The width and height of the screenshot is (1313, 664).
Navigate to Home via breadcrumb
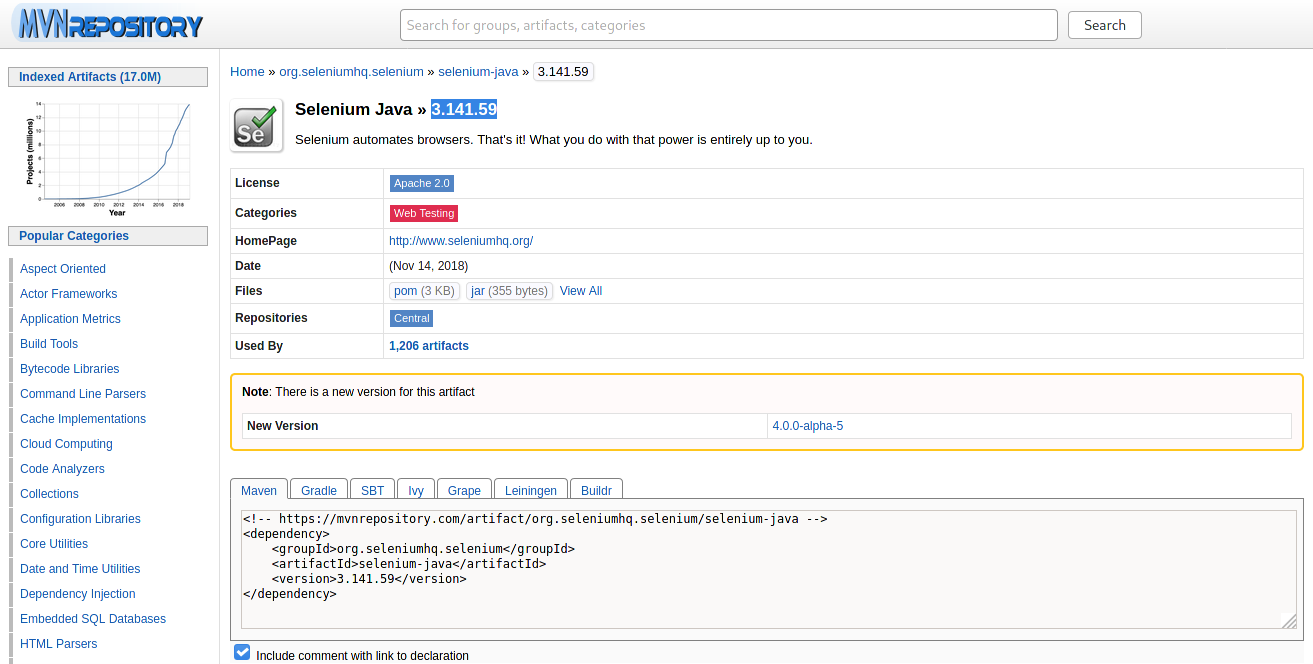tap(247, 71)
